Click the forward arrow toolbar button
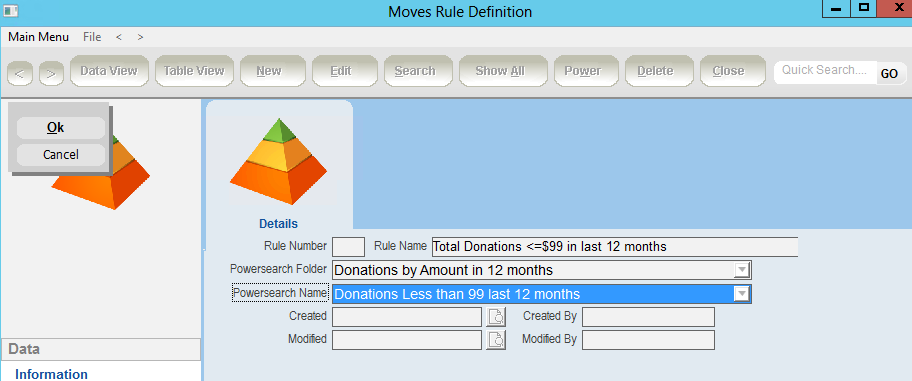Screen dimensions: 912x381 pos(51,73)
